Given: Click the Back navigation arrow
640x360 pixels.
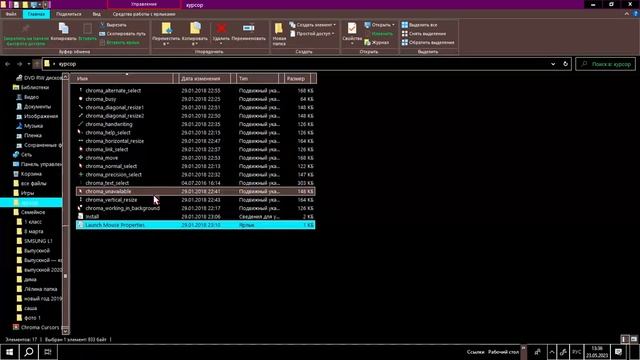Looking at the screenshot, I should pos(8,64).
